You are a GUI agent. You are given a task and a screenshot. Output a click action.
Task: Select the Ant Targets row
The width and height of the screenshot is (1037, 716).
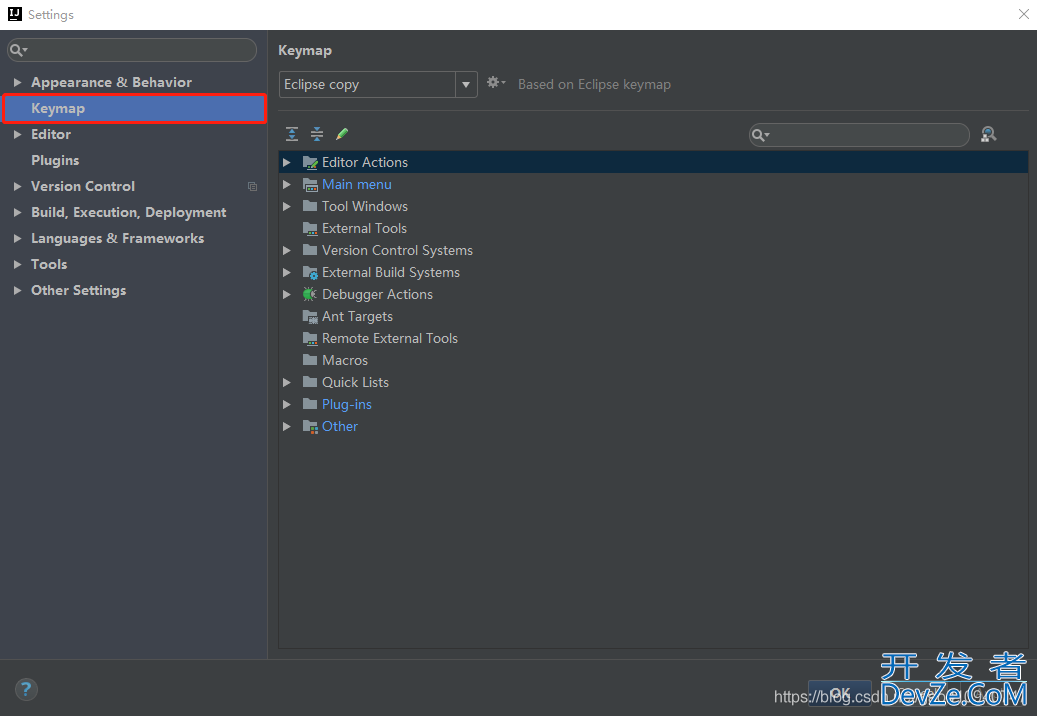click(653, 317)
